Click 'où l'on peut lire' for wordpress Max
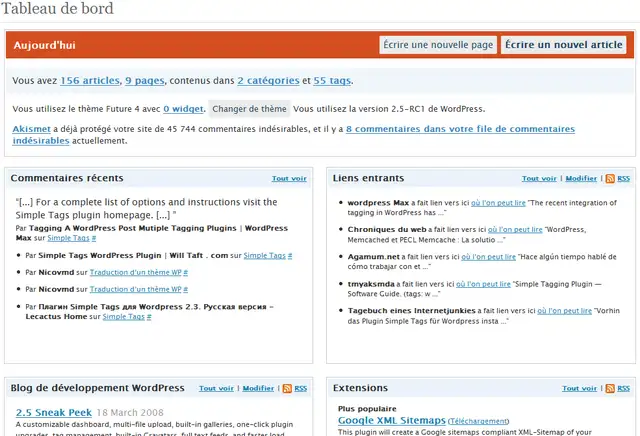The height and width of the screenshot is (436, 640). pos(498,203)
